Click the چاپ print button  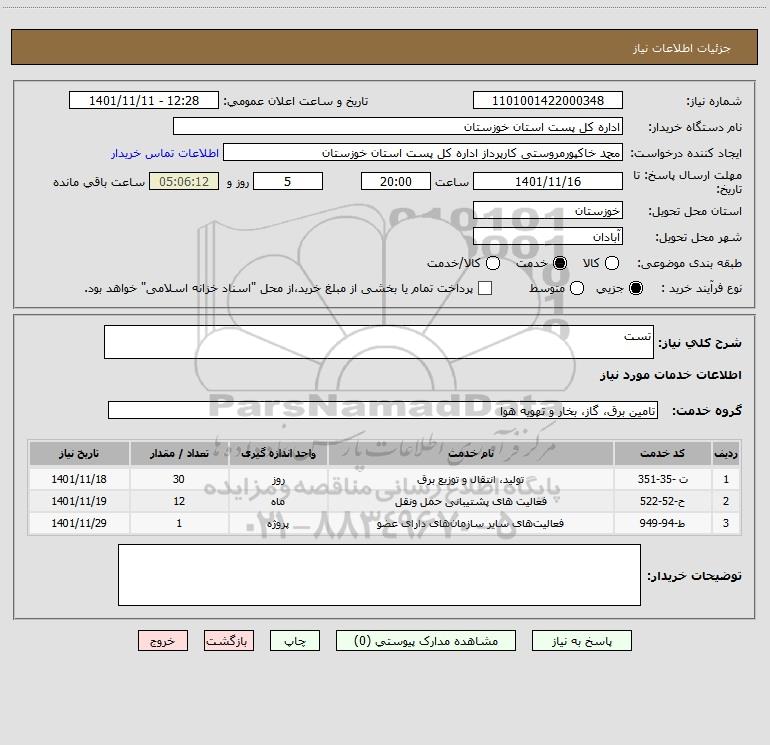pyautogui.click(x=295, y=641)
